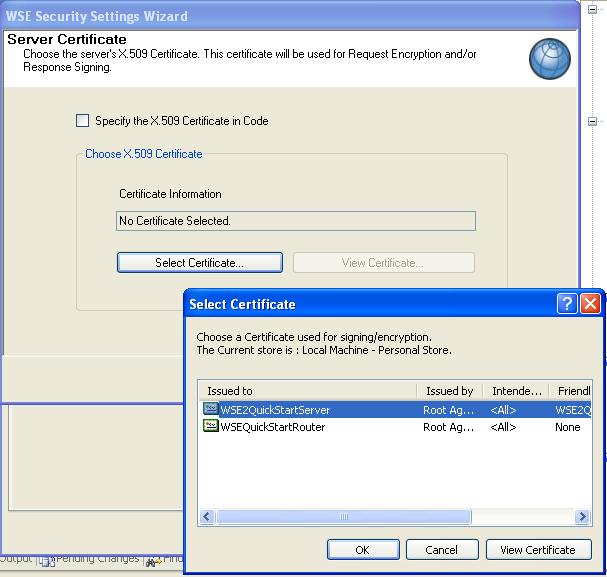Cancel the Select Certificate dialog
This screenshot has height=577, width=607.
[442, 550]
